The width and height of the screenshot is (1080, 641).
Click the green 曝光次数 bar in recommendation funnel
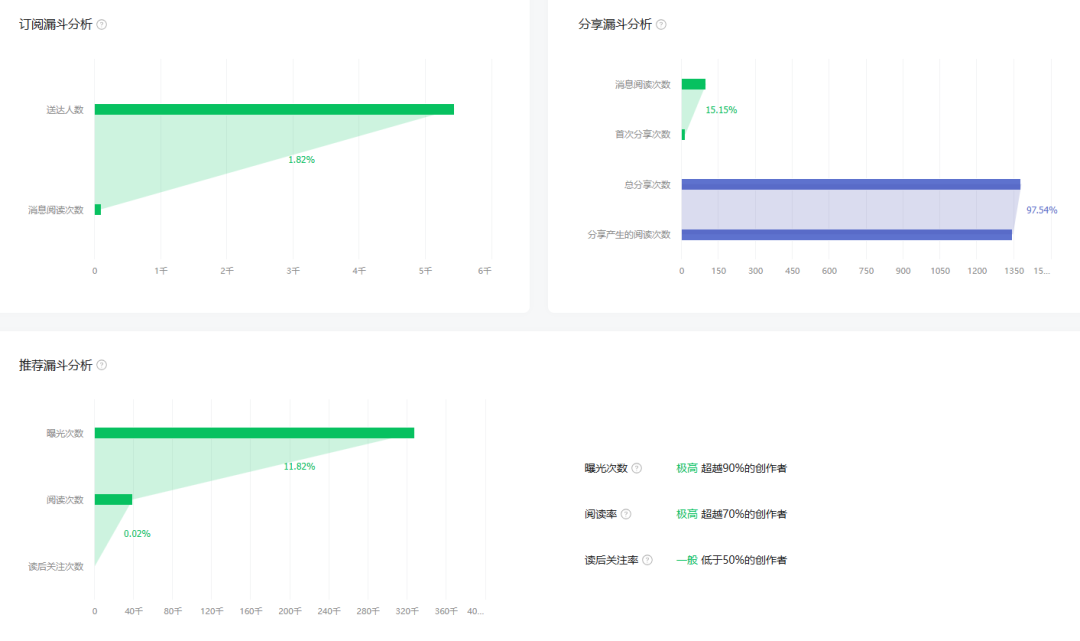click(254, 433)
